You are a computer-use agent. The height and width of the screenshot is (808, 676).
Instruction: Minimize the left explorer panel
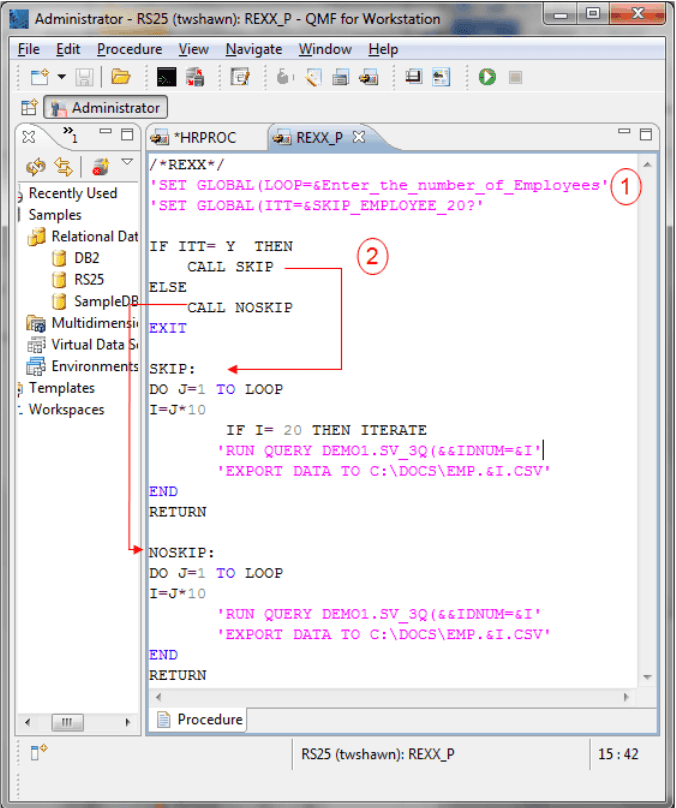106,132
